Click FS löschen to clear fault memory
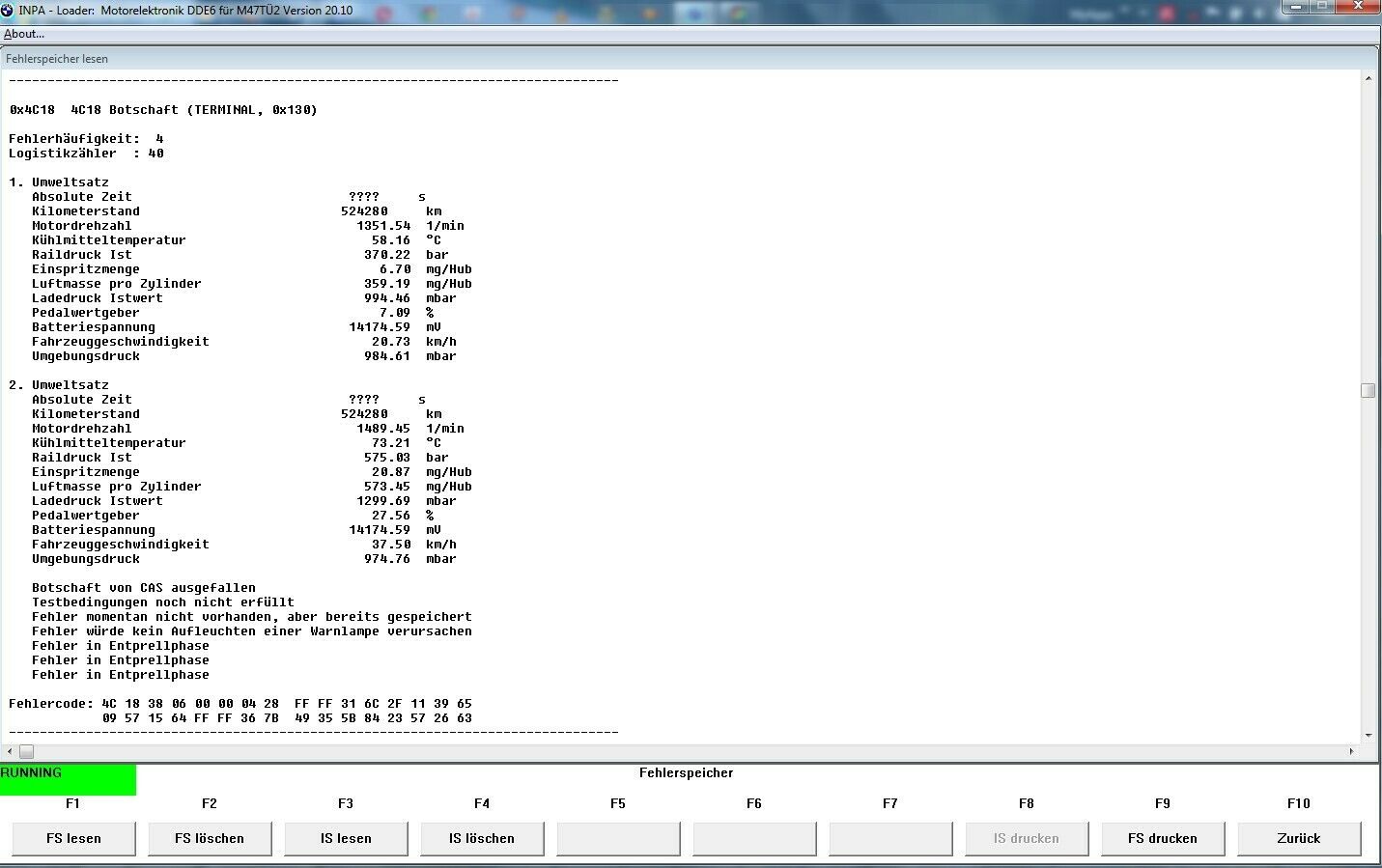This screenshot has height=868, width=1382. pos(210,838)
